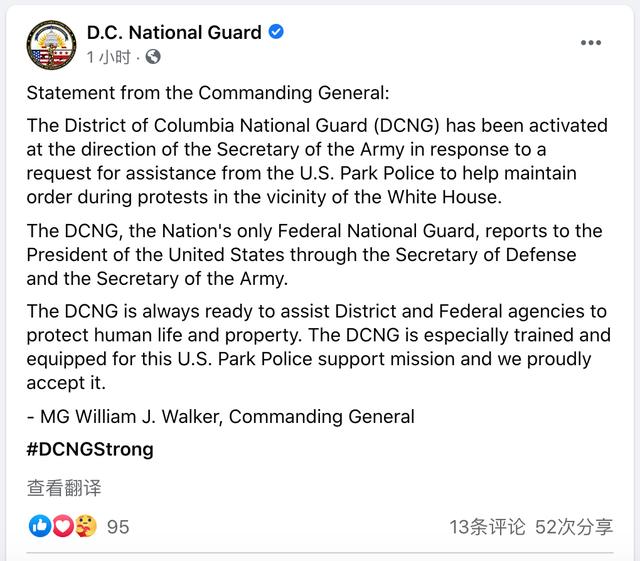This screenshot has height=561, width=640.
Task: Open the post timestamp "1小时"
Action: pos(108,57)
